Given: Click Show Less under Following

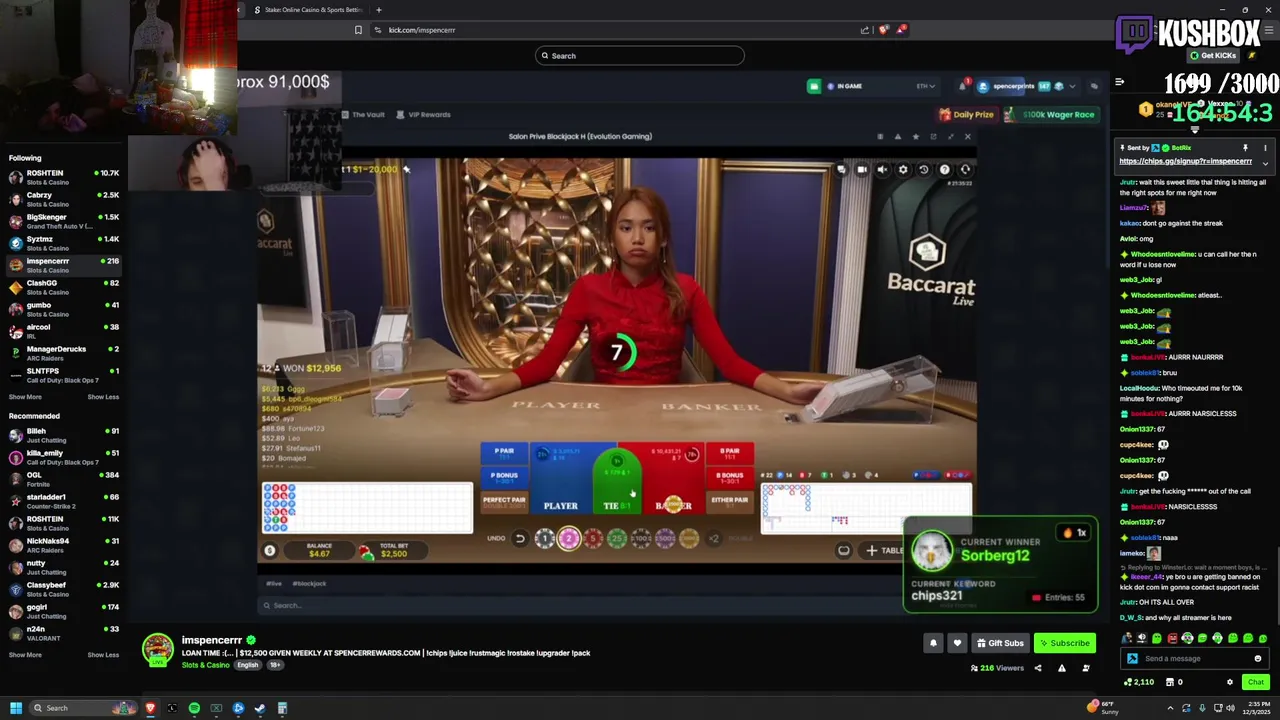Looking at the screenshot, I should tap(103, 397).
